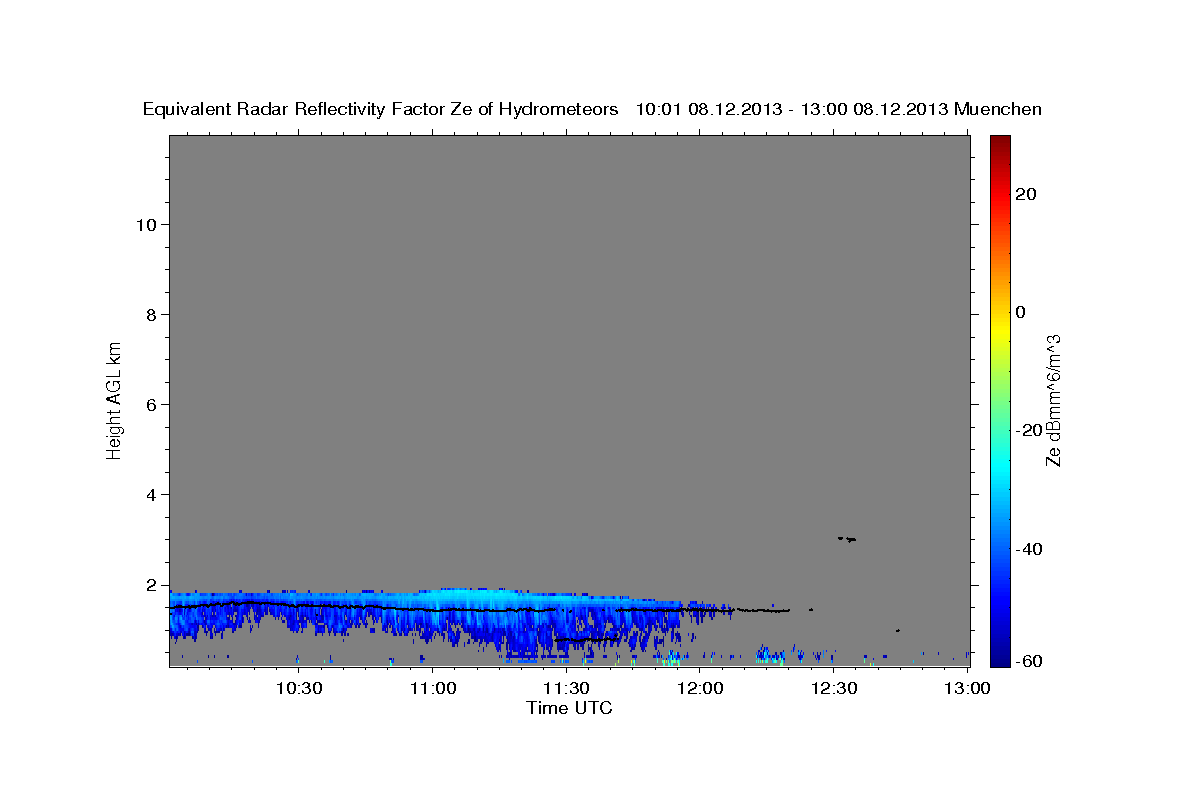Click the 'Ze dBmm^6/m^3' colorbar unit label
Image resolution: width=1200 pixels, height=800 pixels.
coord(1052,400)
